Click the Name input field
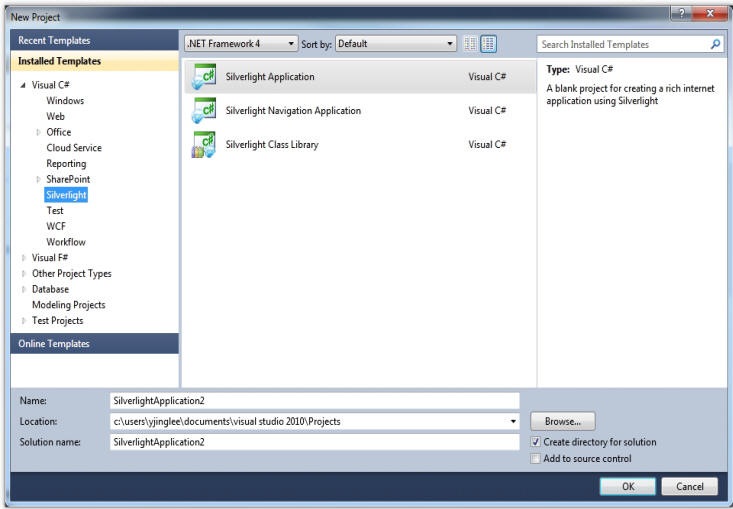Image resolution: width=733 pixels, height=509 pixels. tap(315, 401)
